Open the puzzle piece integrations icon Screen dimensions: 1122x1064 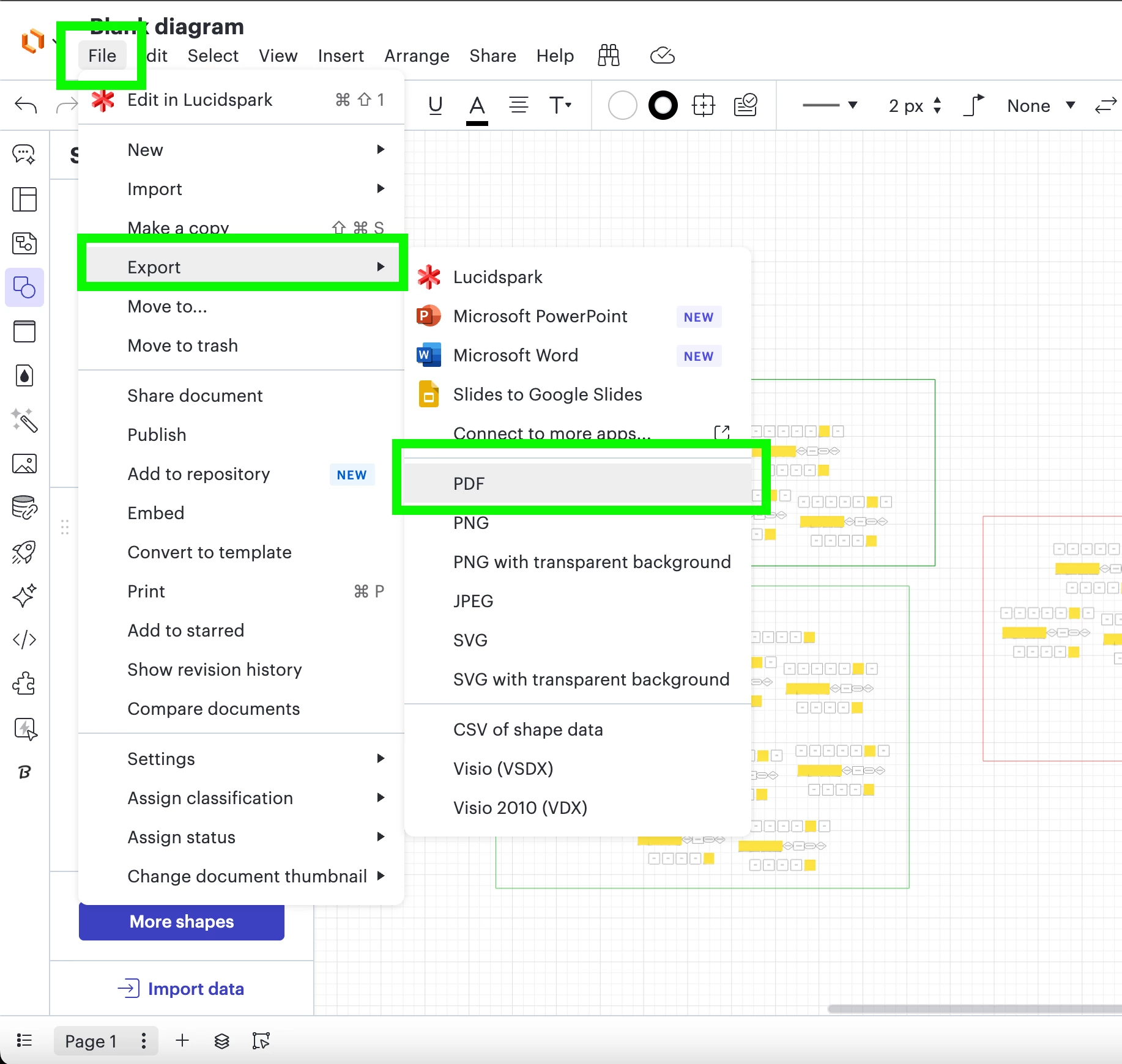click(x=24, y=684)
